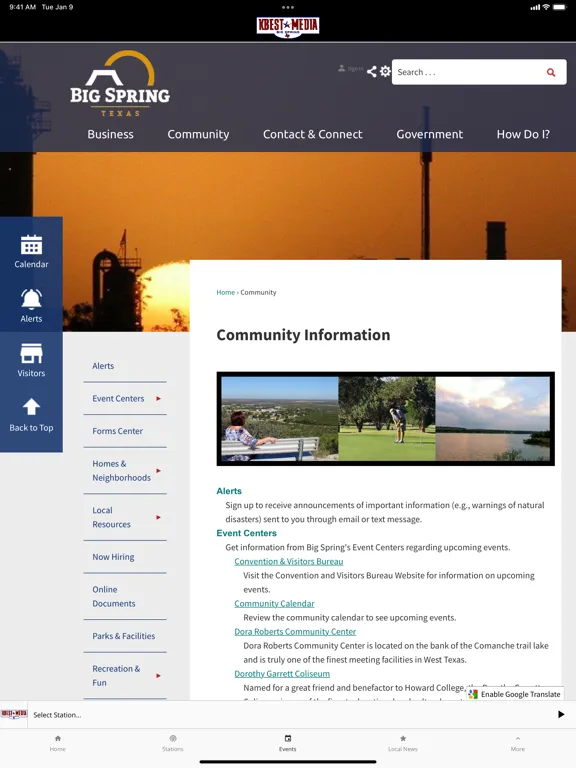Open Event Centers in side navigation

pyautogui.click(x=118, y=399)
